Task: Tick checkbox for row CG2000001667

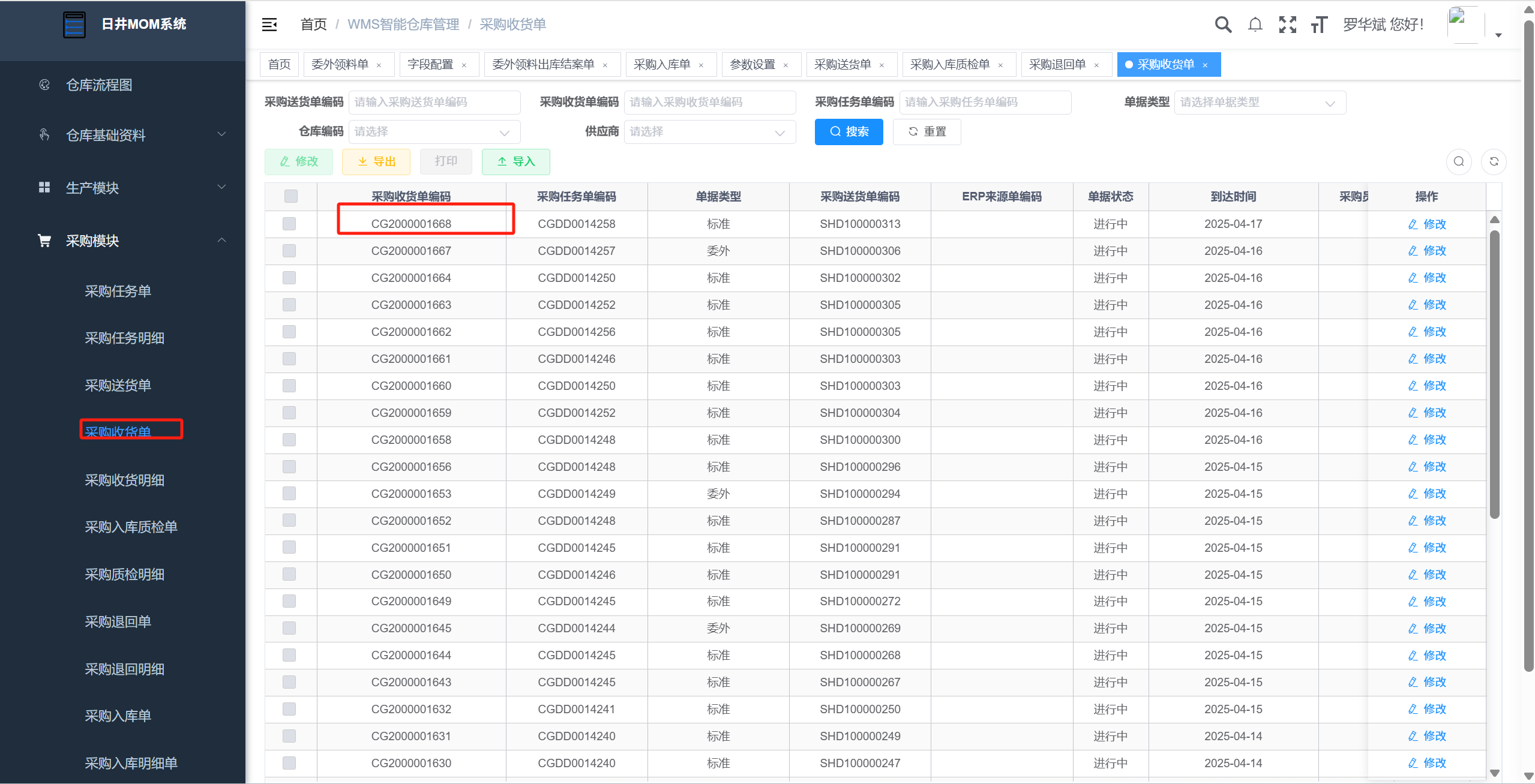Action: pyautogui.click(x=289, y=251)
